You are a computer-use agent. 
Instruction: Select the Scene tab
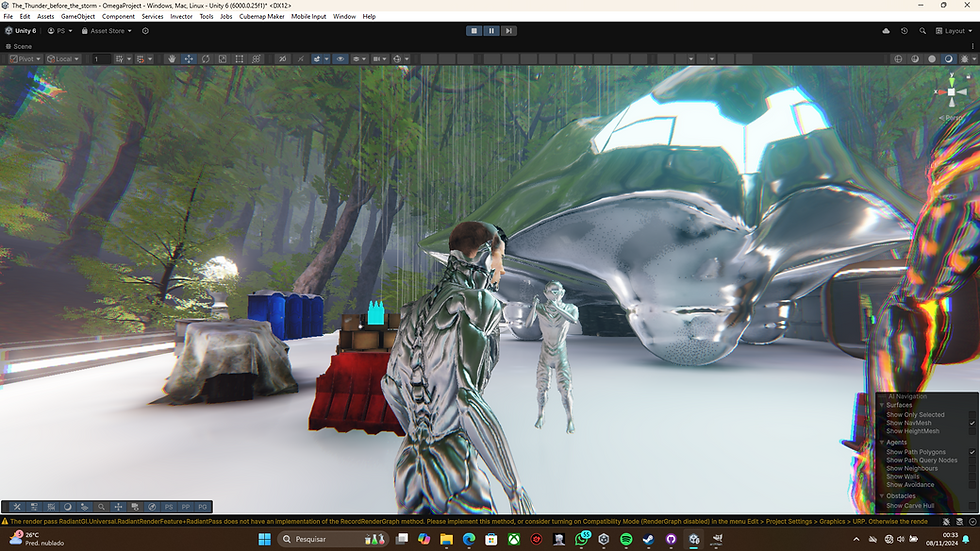point(19,46)
